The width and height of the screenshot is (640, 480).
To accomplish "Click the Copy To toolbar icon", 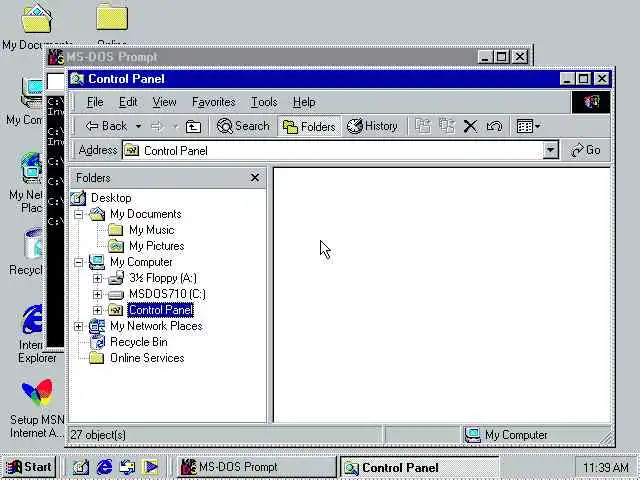I will (x=447, y=126).
